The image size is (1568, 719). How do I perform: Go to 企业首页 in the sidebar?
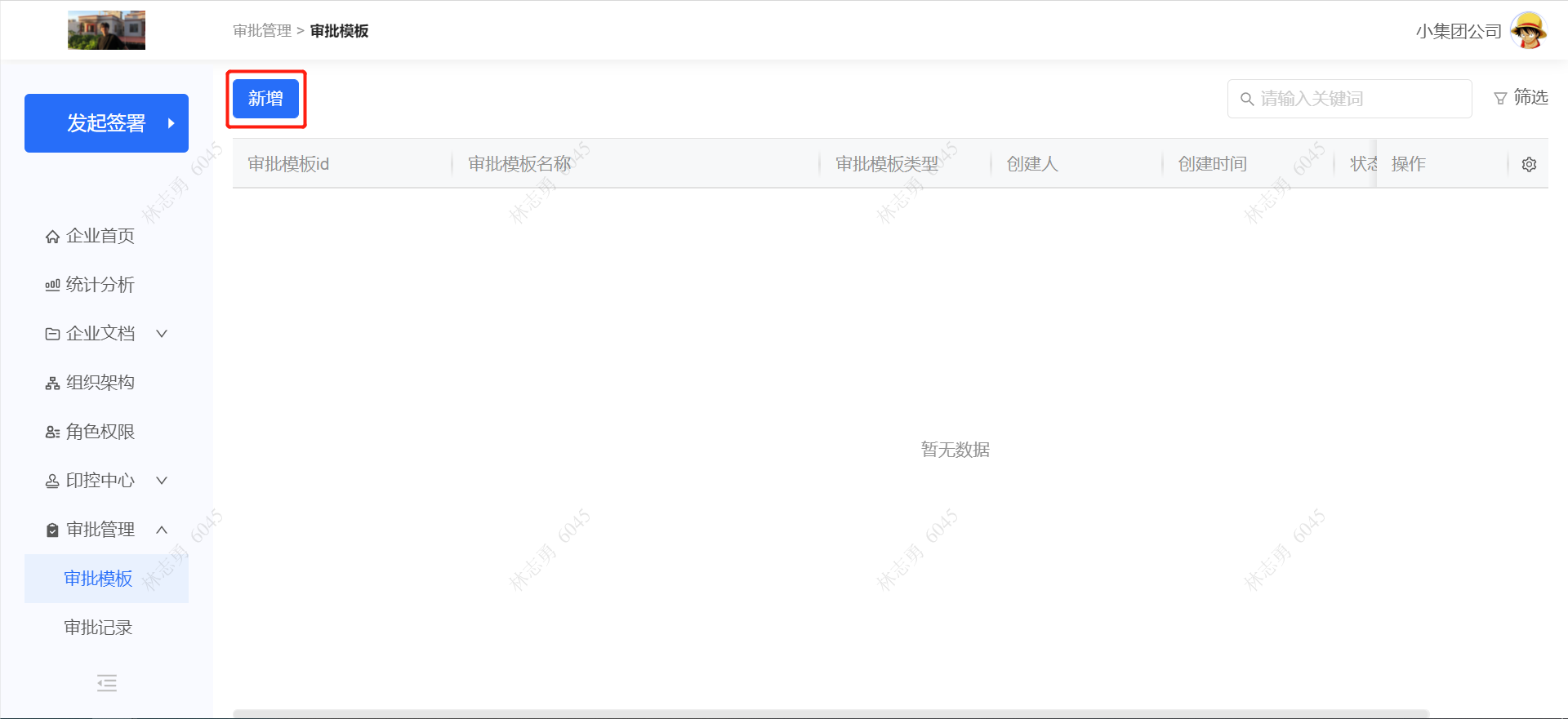tap(100, 236)
